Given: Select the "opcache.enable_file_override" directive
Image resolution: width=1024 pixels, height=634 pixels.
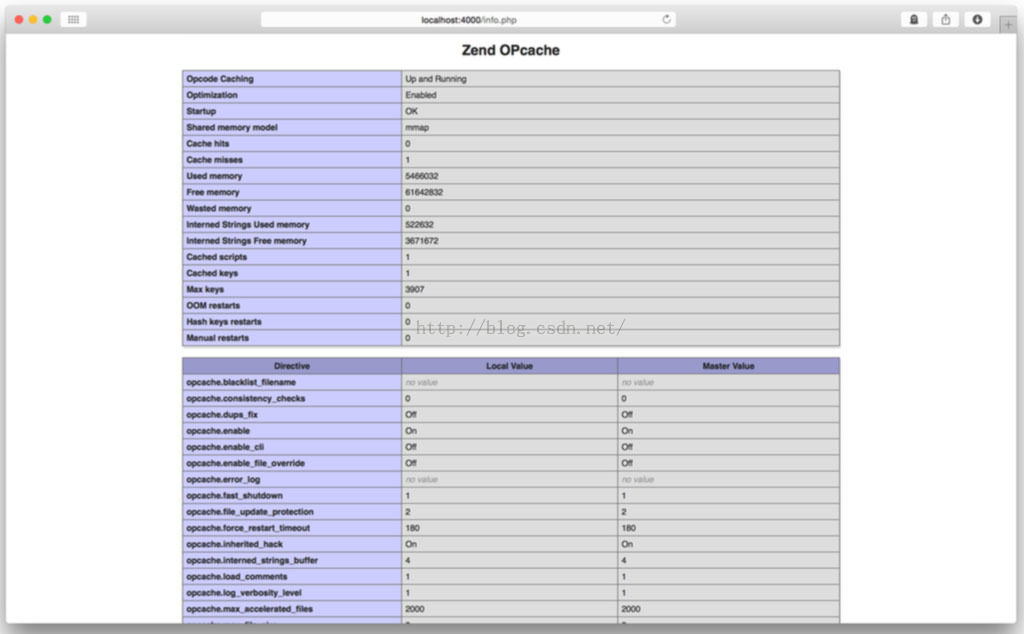Looking at the screenshot, I should [246, 464].
